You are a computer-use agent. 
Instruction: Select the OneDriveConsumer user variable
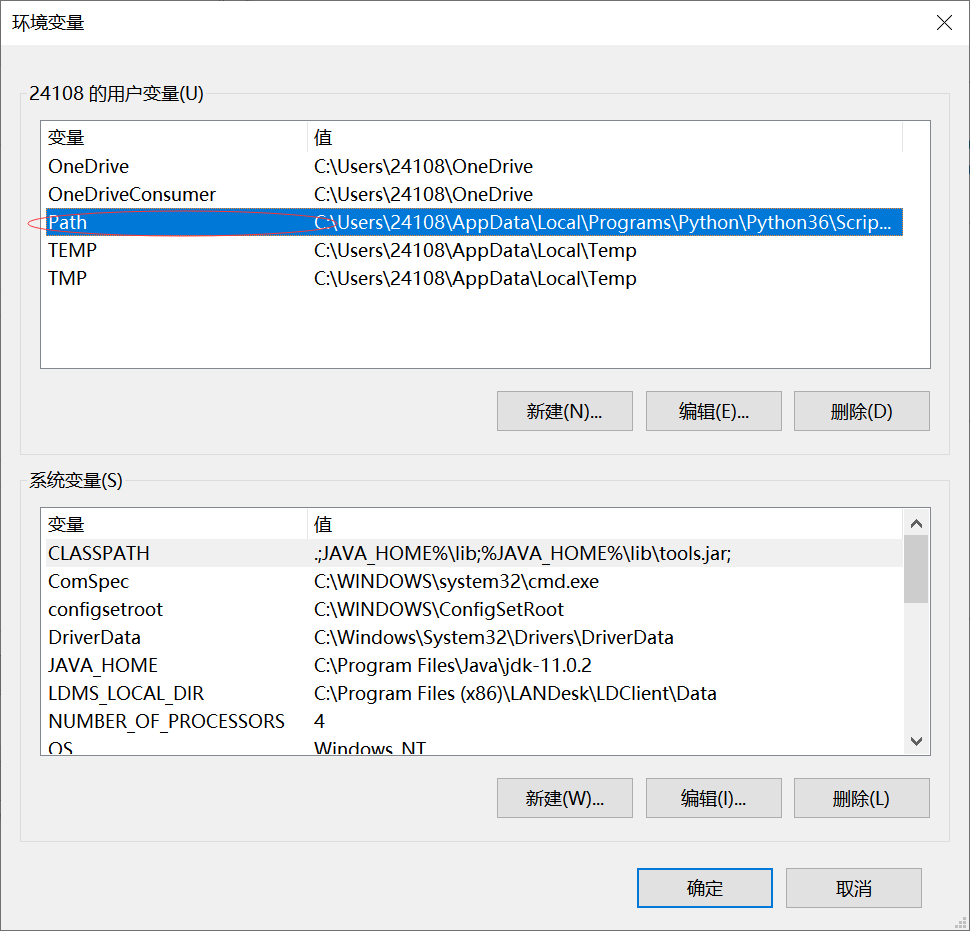(x=474, y=194)
